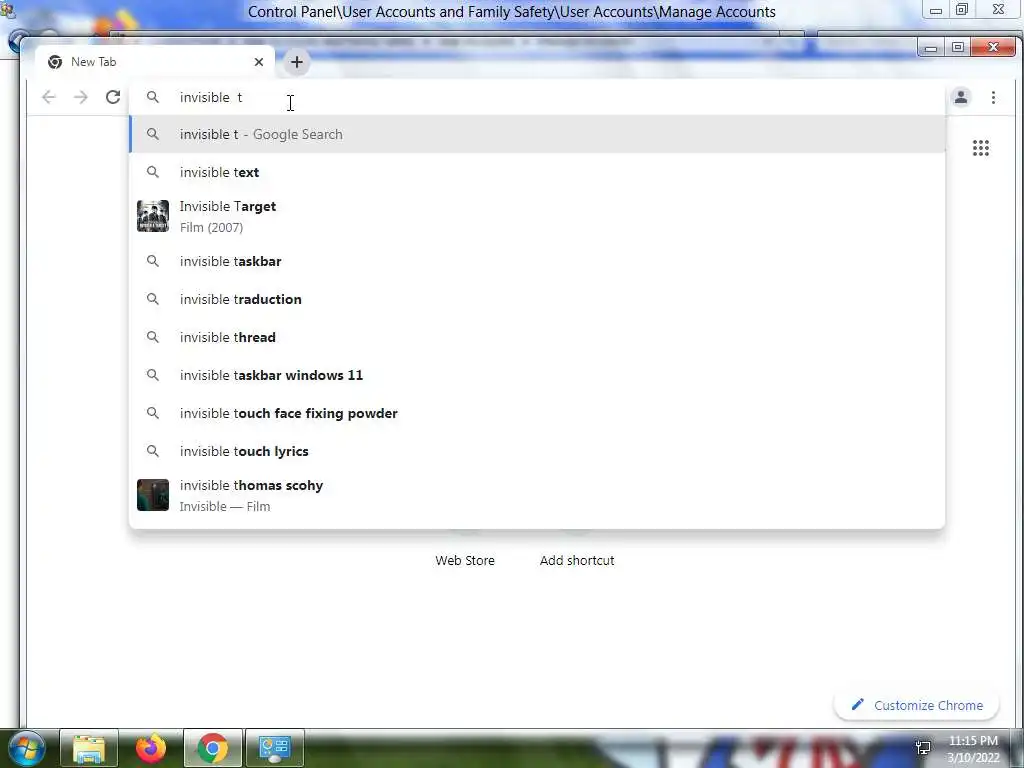The image size is (1024, 768).
Task: Click search icon beside 'invisible taskbar'
Action: [152, 261]
